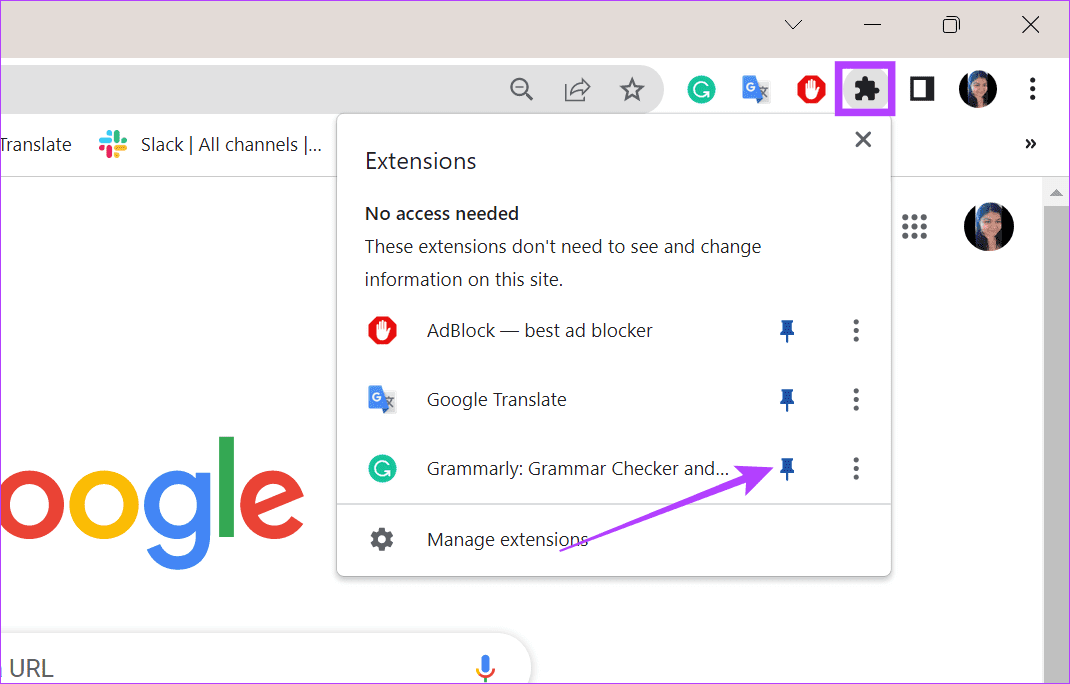Click the page scrollbar up arrow
The height and width of the screenshot is (684, 1070).
click(x=1056, y=193)
